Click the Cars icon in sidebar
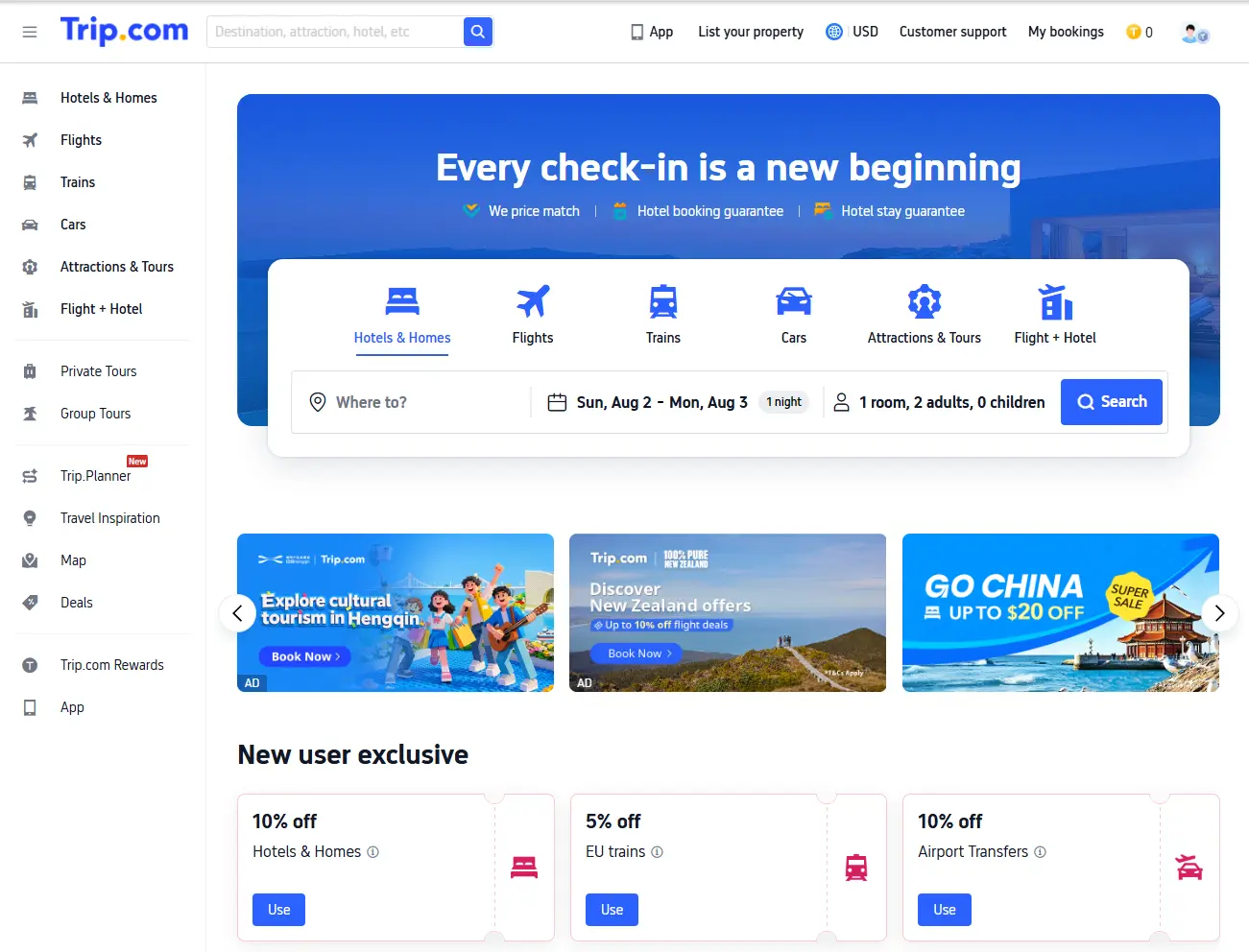The width and height of the screenshot is (1249, 952). [30, 225]
